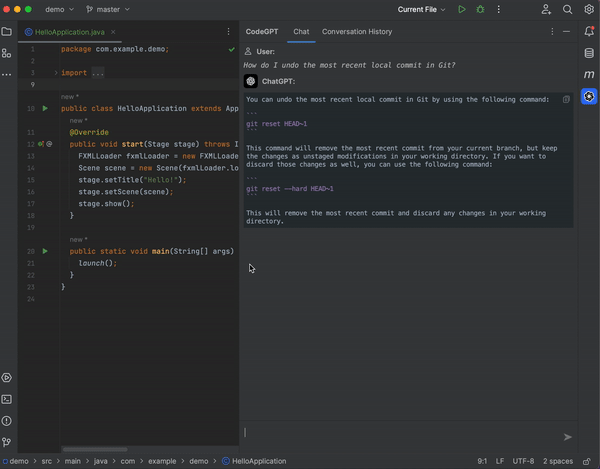Click the java breadcrumb
The image size is (600, 469).
[100, 461]
